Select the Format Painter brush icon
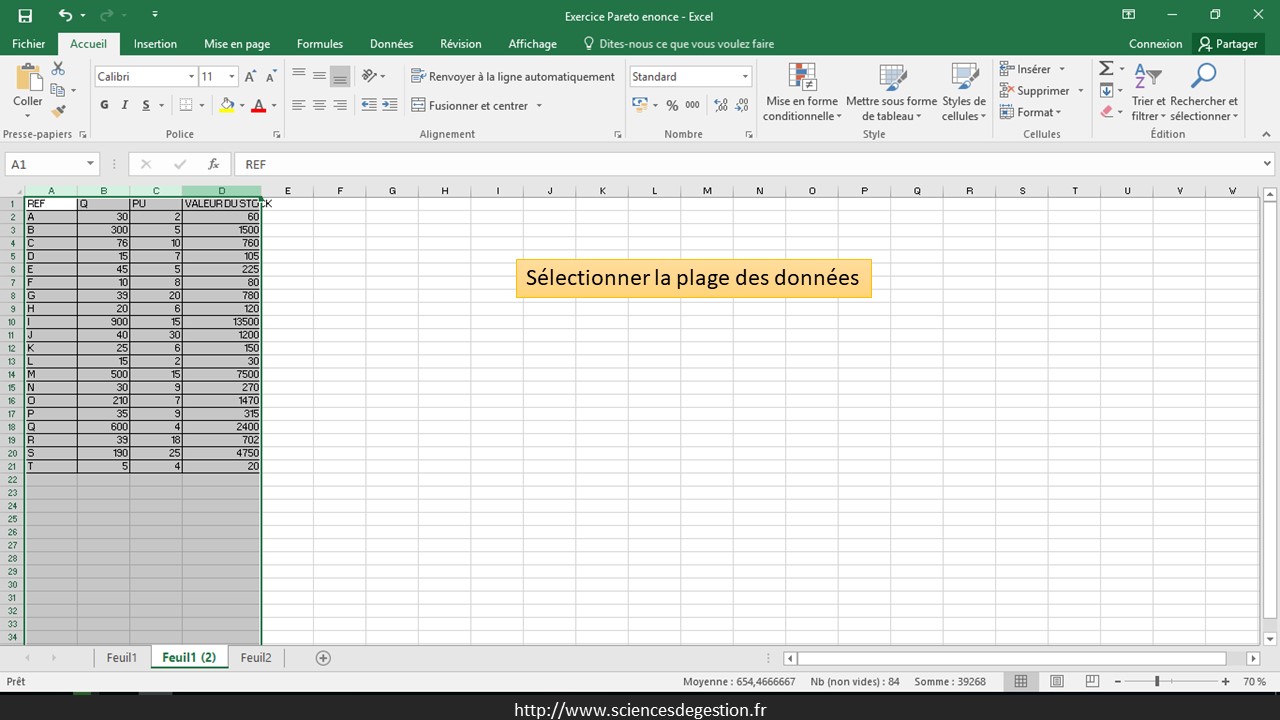Screen dimensions: 1280x720 pos(58,111)
